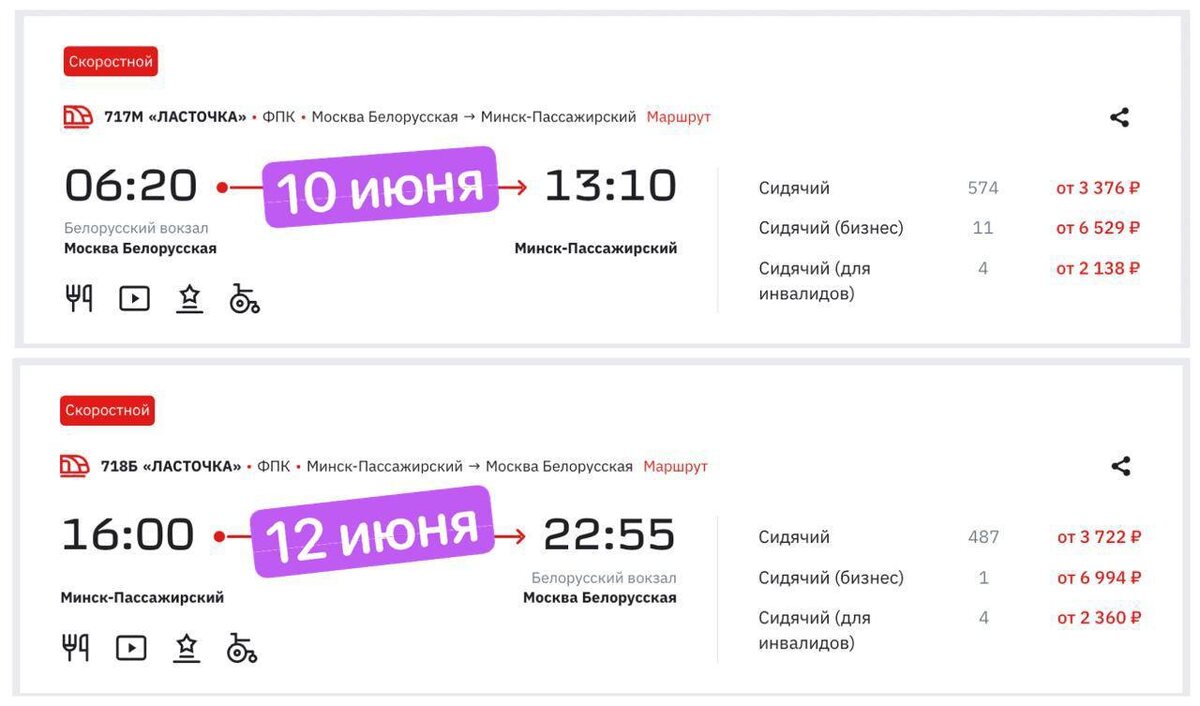1200x706 pixels.
Task: Click purple 10 июня date label
Action: (381, 186)
